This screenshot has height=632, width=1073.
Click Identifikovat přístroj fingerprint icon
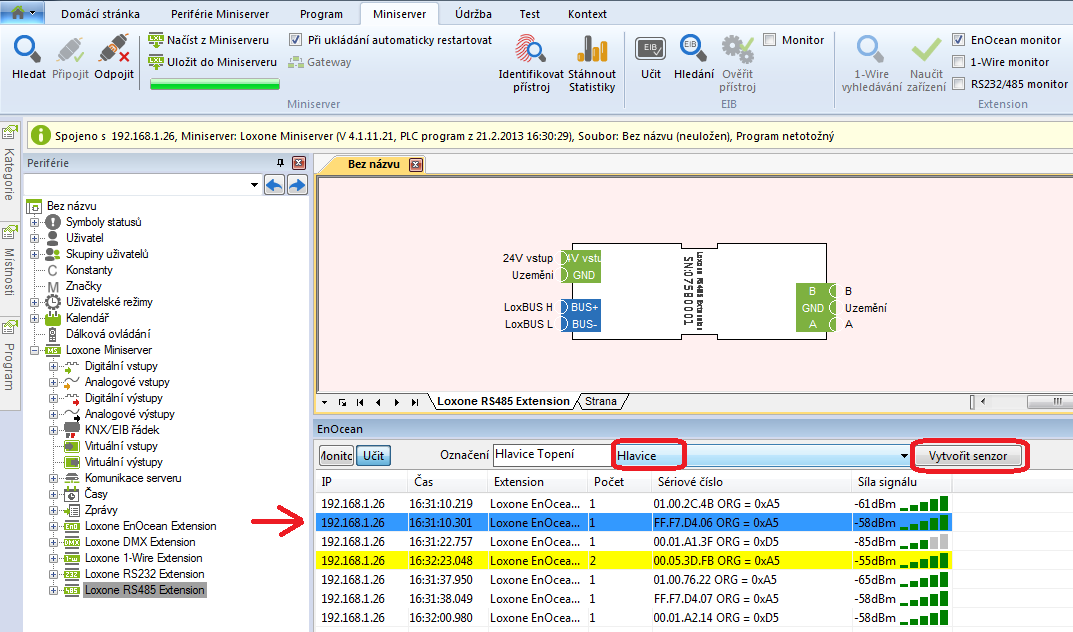coord(530,50)
